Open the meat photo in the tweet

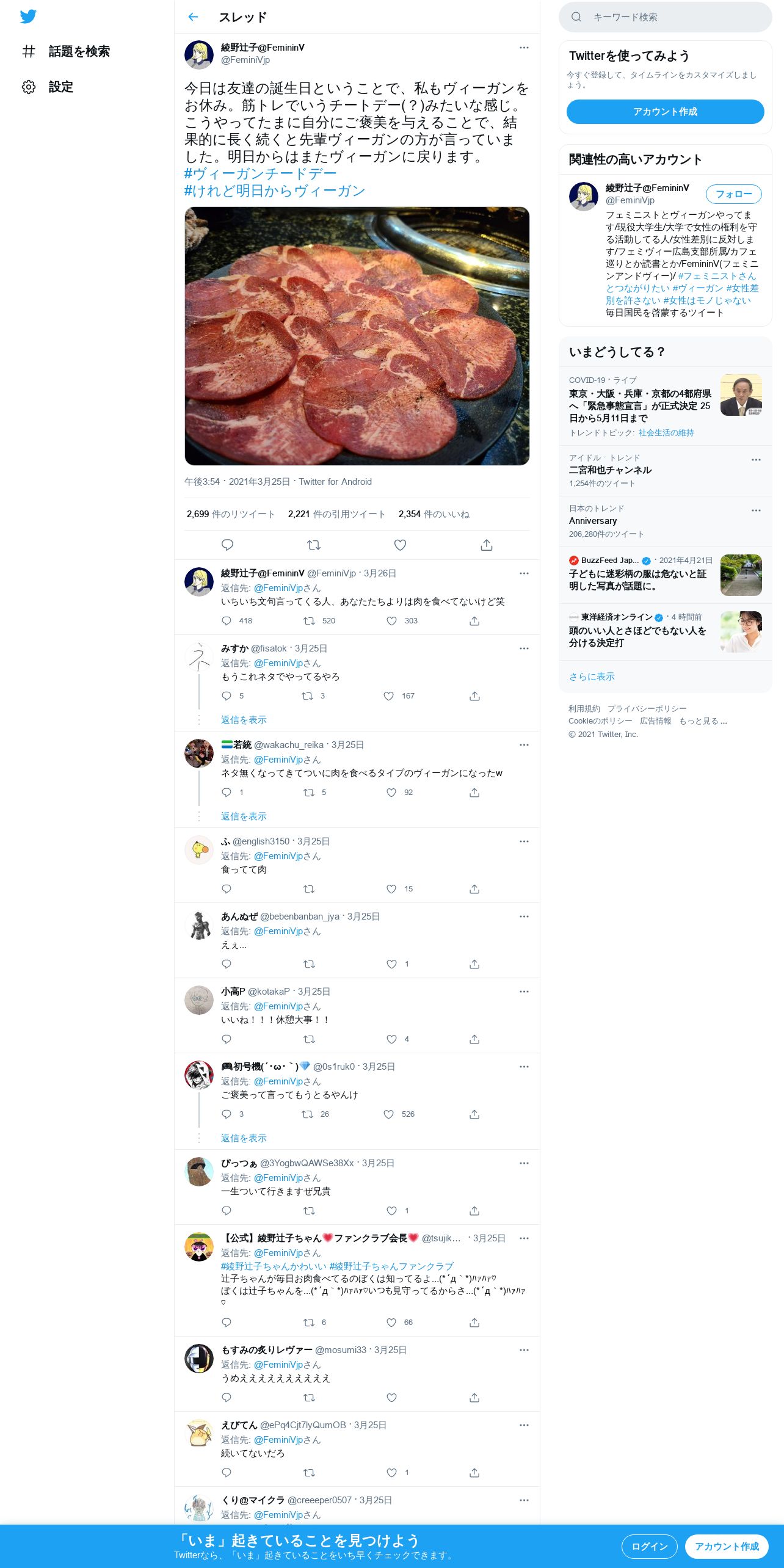point(357,336)
